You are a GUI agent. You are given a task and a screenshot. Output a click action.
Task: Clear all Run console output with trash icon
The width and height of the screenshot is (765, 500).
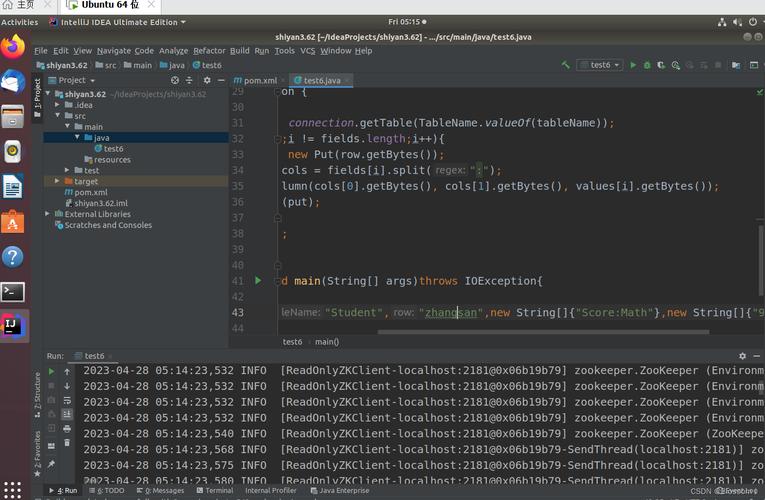pyautogui.click(x=67, y=443)
